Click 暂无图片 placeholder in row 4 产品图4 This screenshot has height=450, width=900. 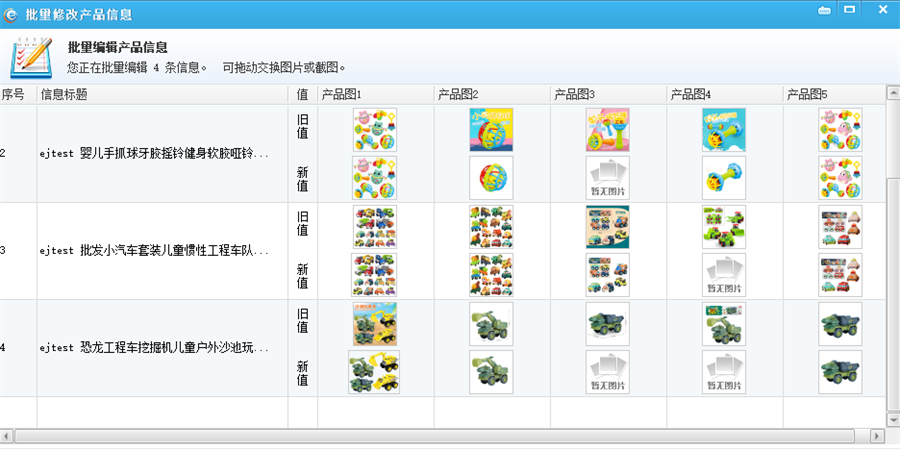click(x=723, y=371)
